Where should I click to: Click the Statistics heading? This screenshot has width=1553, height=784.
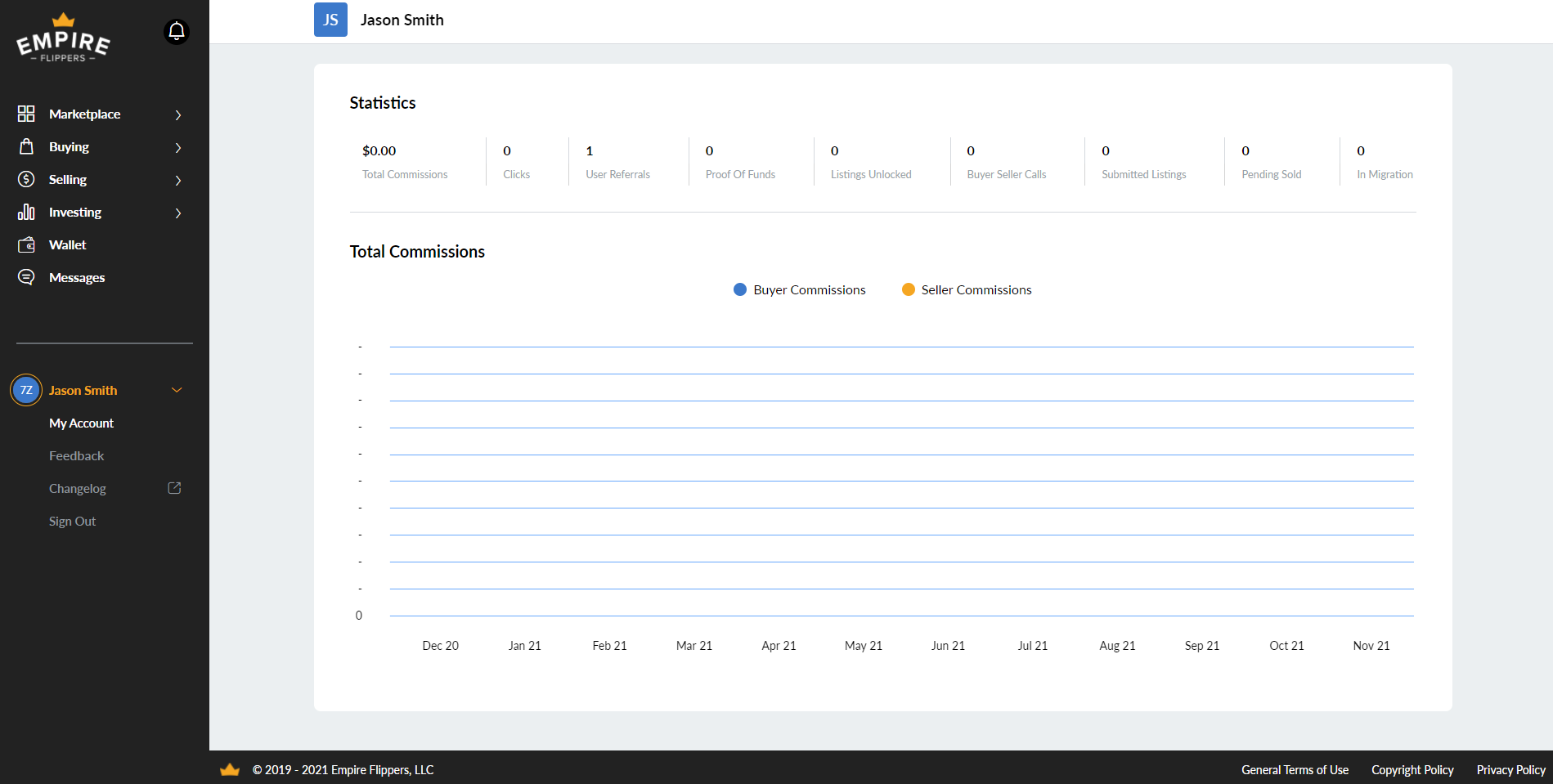pos(383,103)
